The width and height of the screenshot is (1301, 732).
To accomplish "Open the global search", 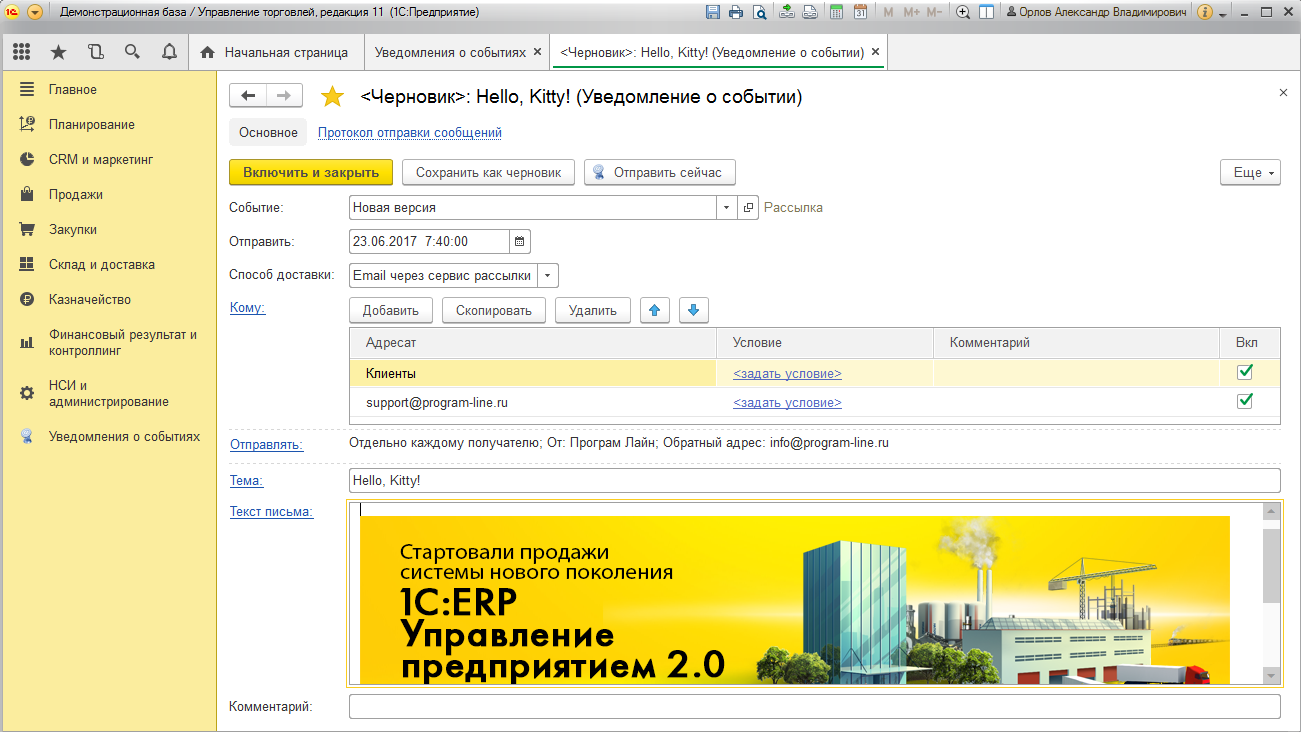I will click(131, 51).
